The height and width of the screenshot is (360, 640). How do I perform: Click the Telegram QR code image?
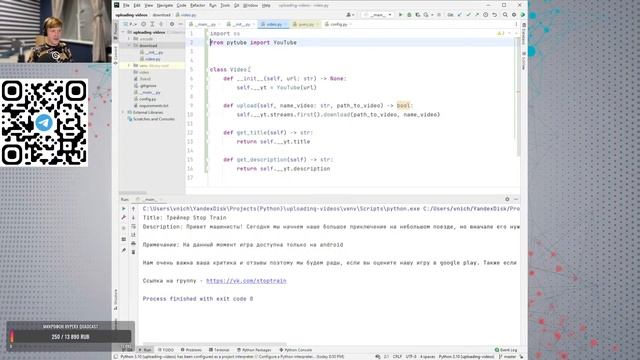(x=44, y=122)
